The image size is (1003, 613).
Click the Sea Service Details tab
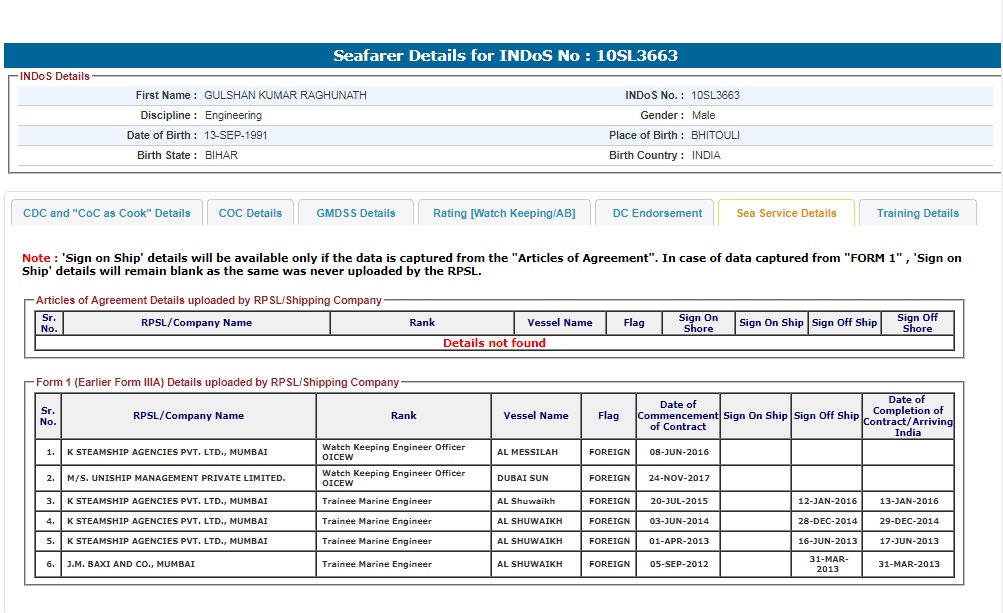(x=786, y=213)
